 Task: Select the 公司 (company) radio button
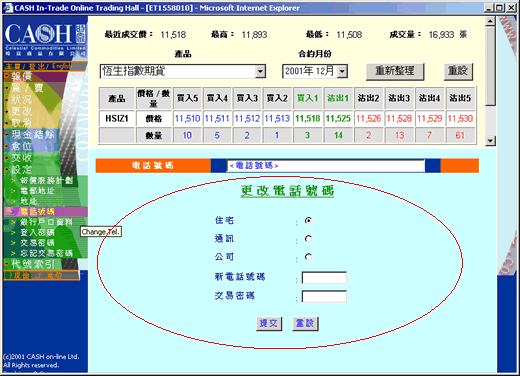308,257
